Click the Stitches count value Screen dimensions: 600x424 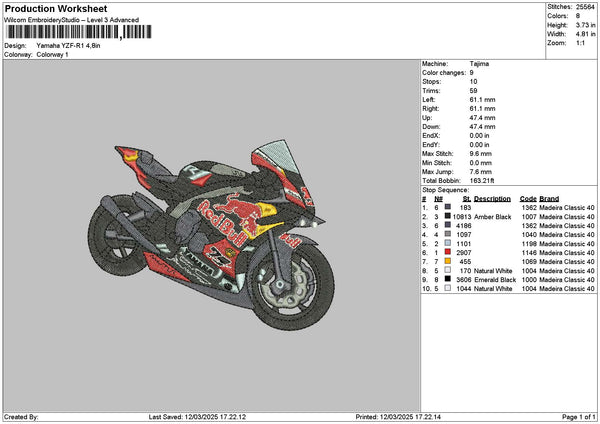coord(585,7)
